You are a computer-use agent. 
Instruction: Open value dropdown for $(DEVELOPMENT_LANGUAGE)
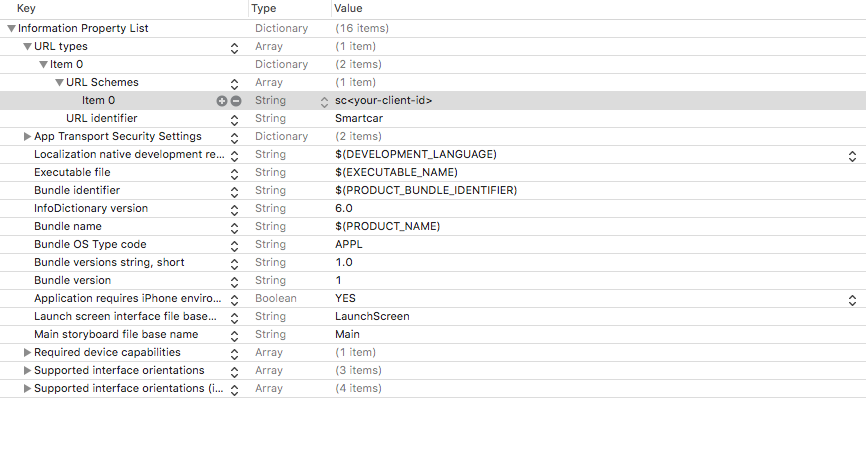pyautogui.click(x=852, y=156)
